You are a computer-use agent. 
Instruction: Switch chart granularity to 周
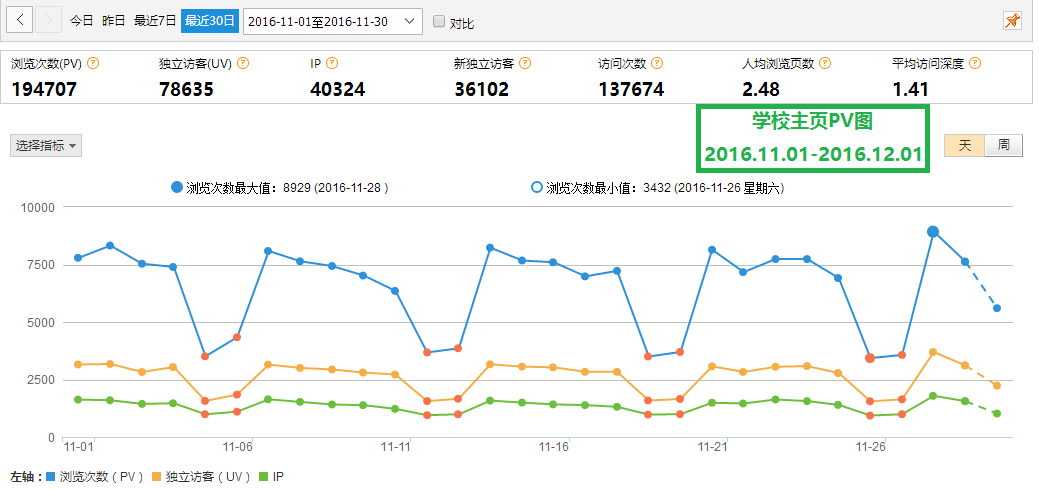(x=1003, y=145)
